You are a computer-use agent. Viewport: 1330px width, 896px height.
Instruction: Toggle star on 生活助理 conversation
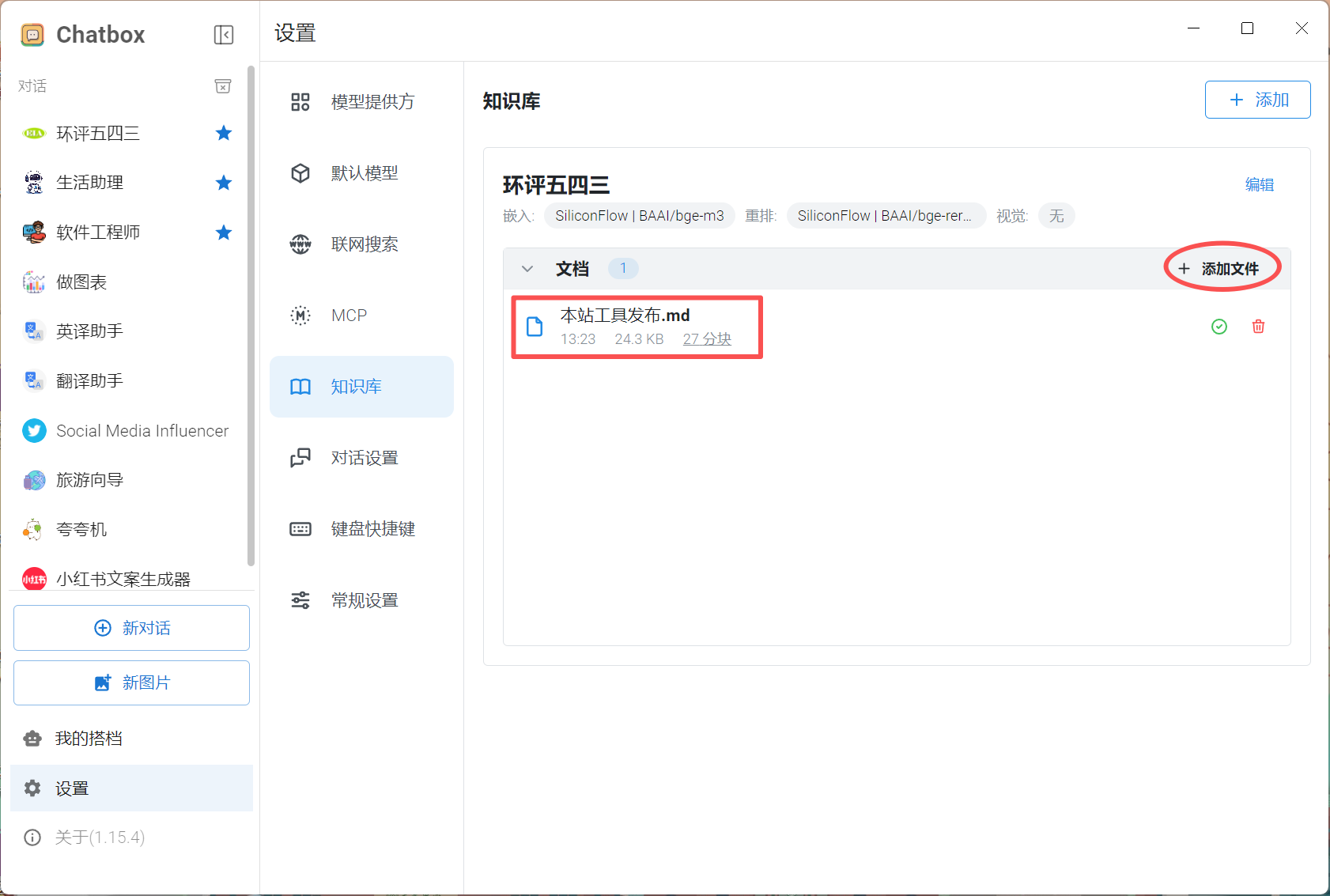click(x=224, y=183)
